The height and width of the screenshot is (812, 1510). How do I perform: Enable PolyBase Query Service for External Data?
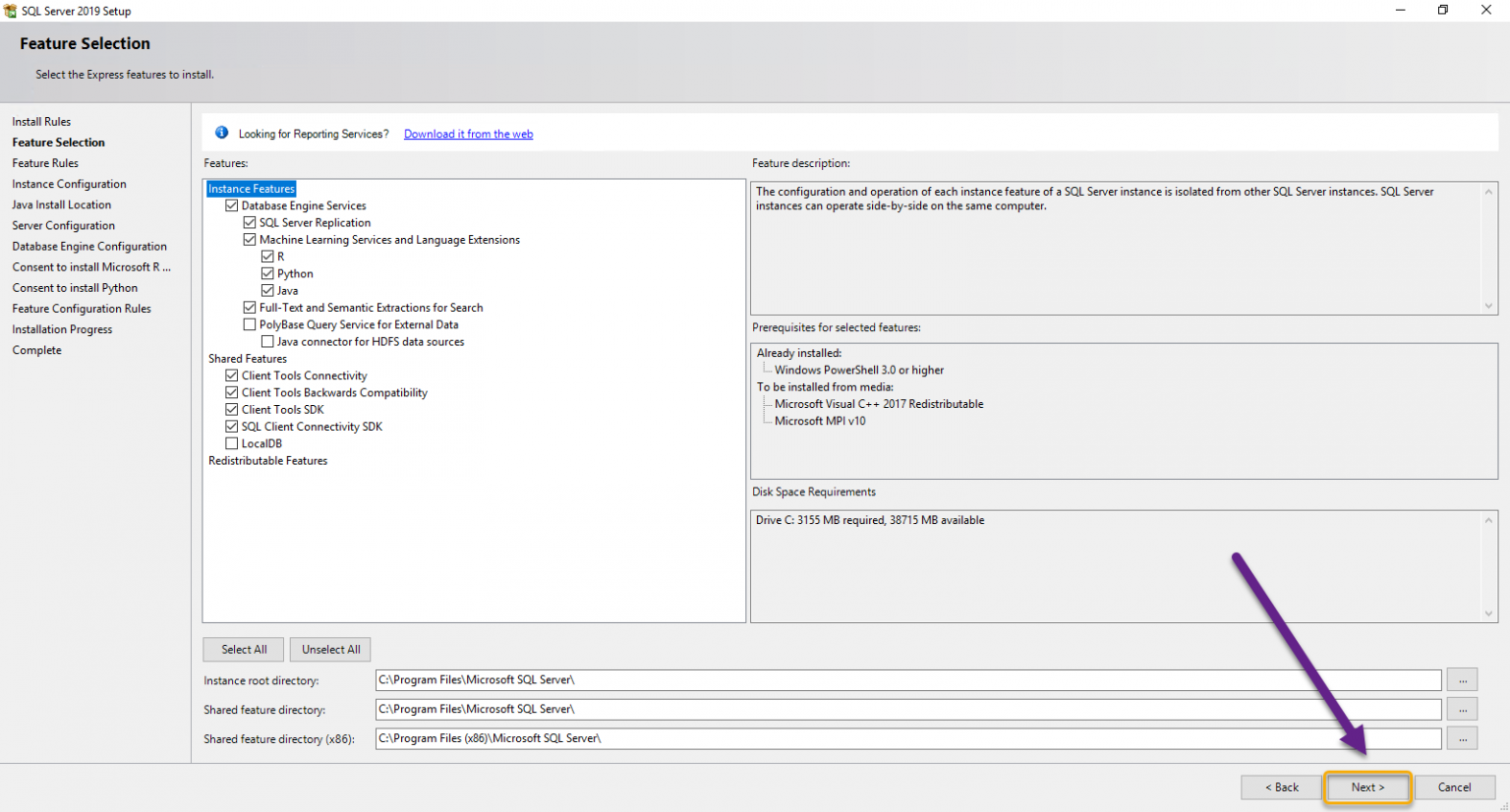pyautogui.click(x=250, y=323)
